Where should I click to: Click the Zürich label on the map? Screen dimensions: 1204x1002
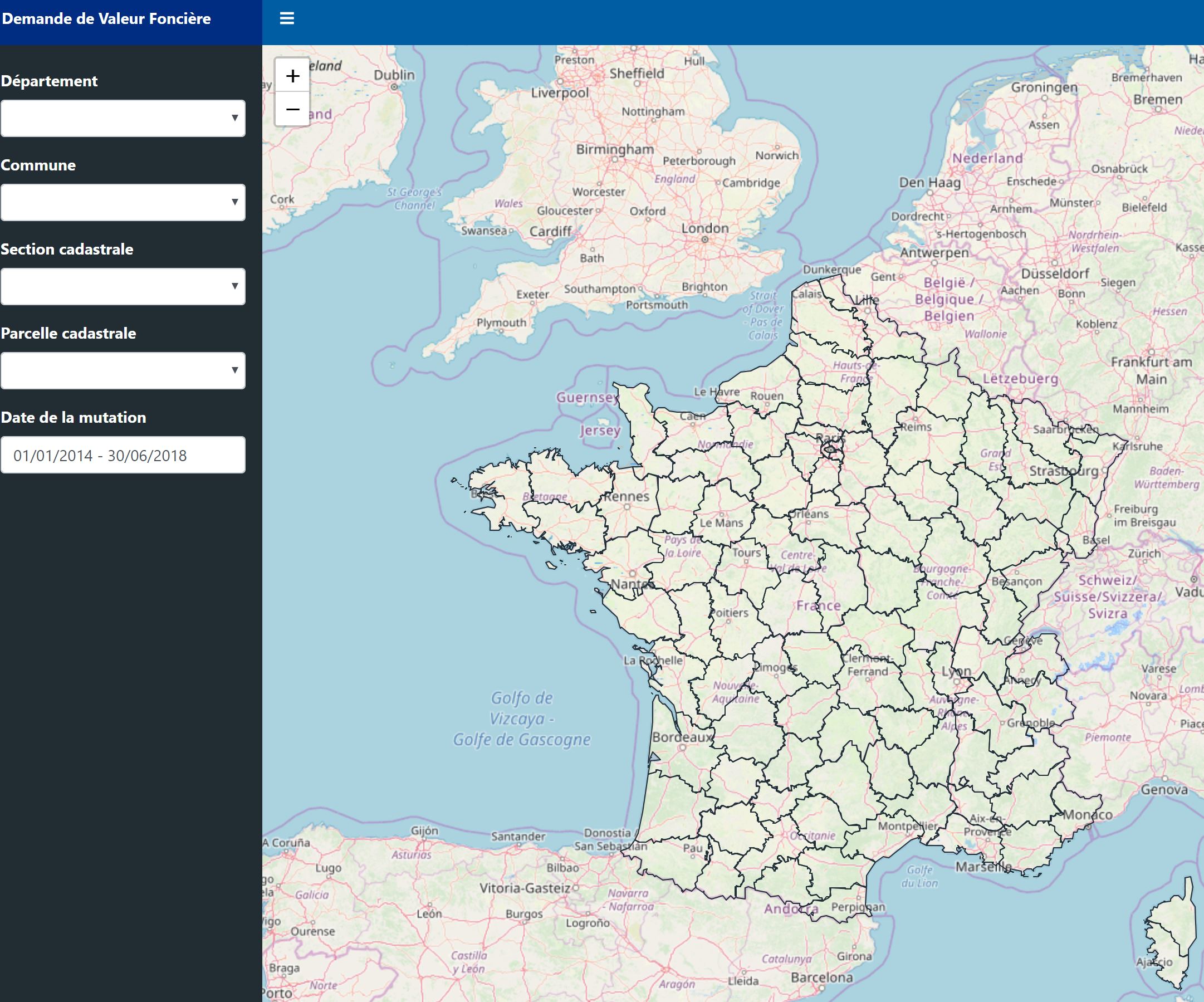[1144, 554]
